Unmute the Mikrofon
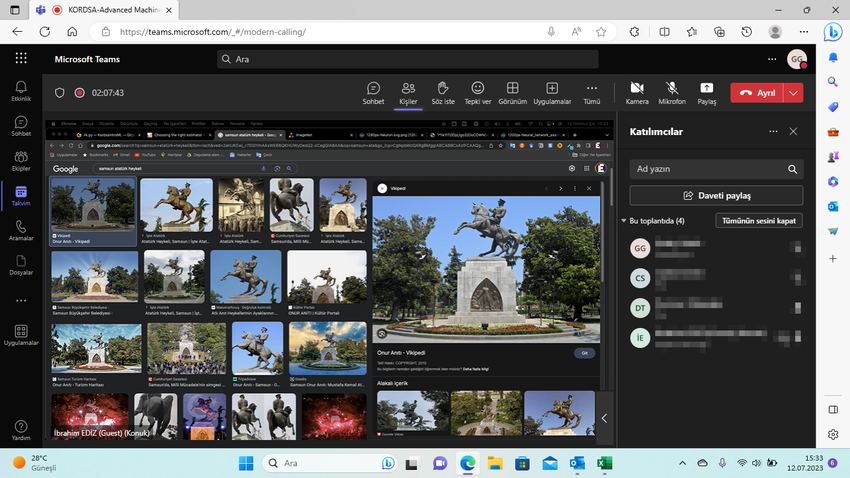Viewport: 850px width, 478px height. 672,93
